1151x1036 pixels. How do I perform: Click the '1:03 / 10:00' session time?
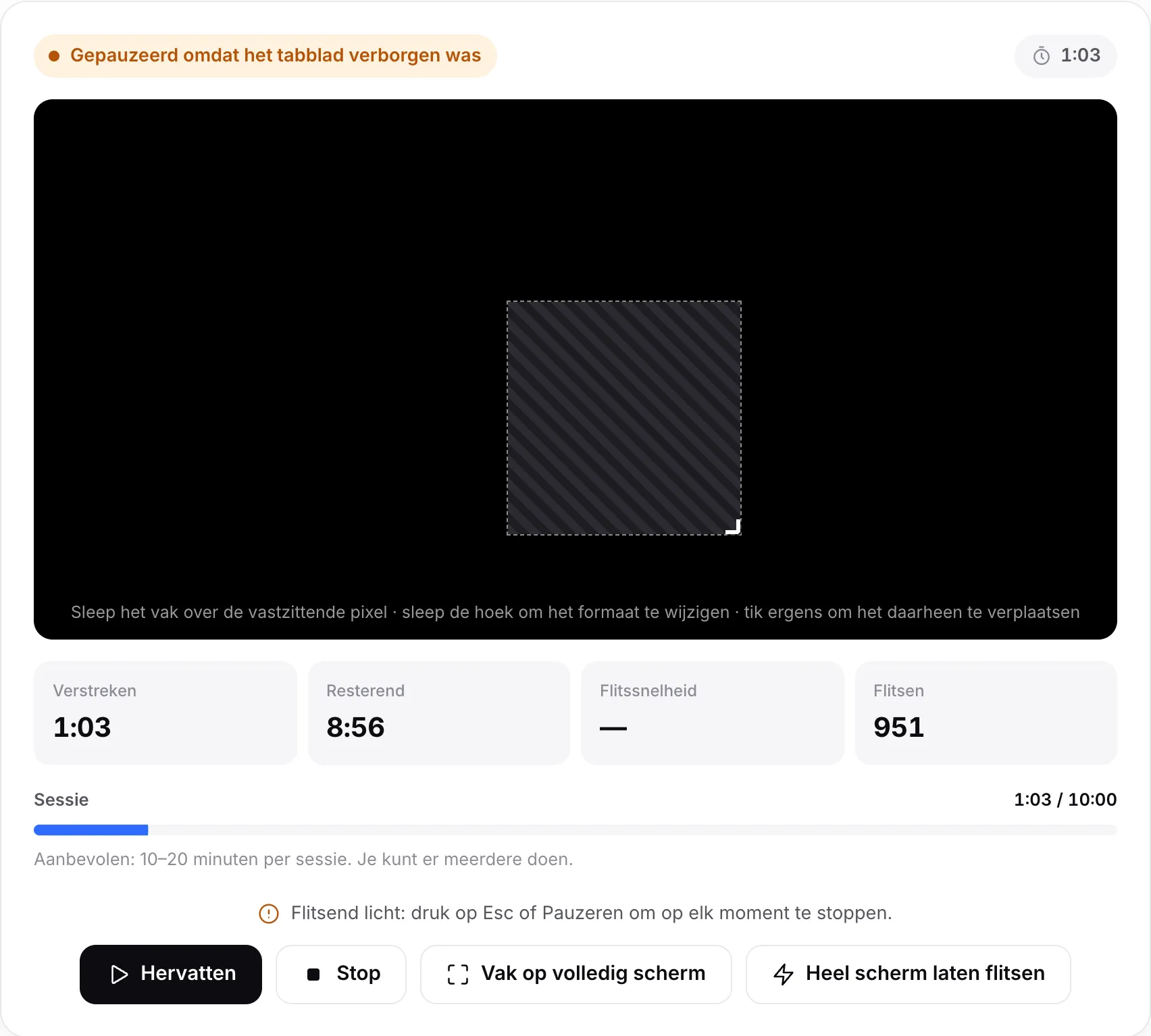pyautogui.click(x=1065, y=800)
